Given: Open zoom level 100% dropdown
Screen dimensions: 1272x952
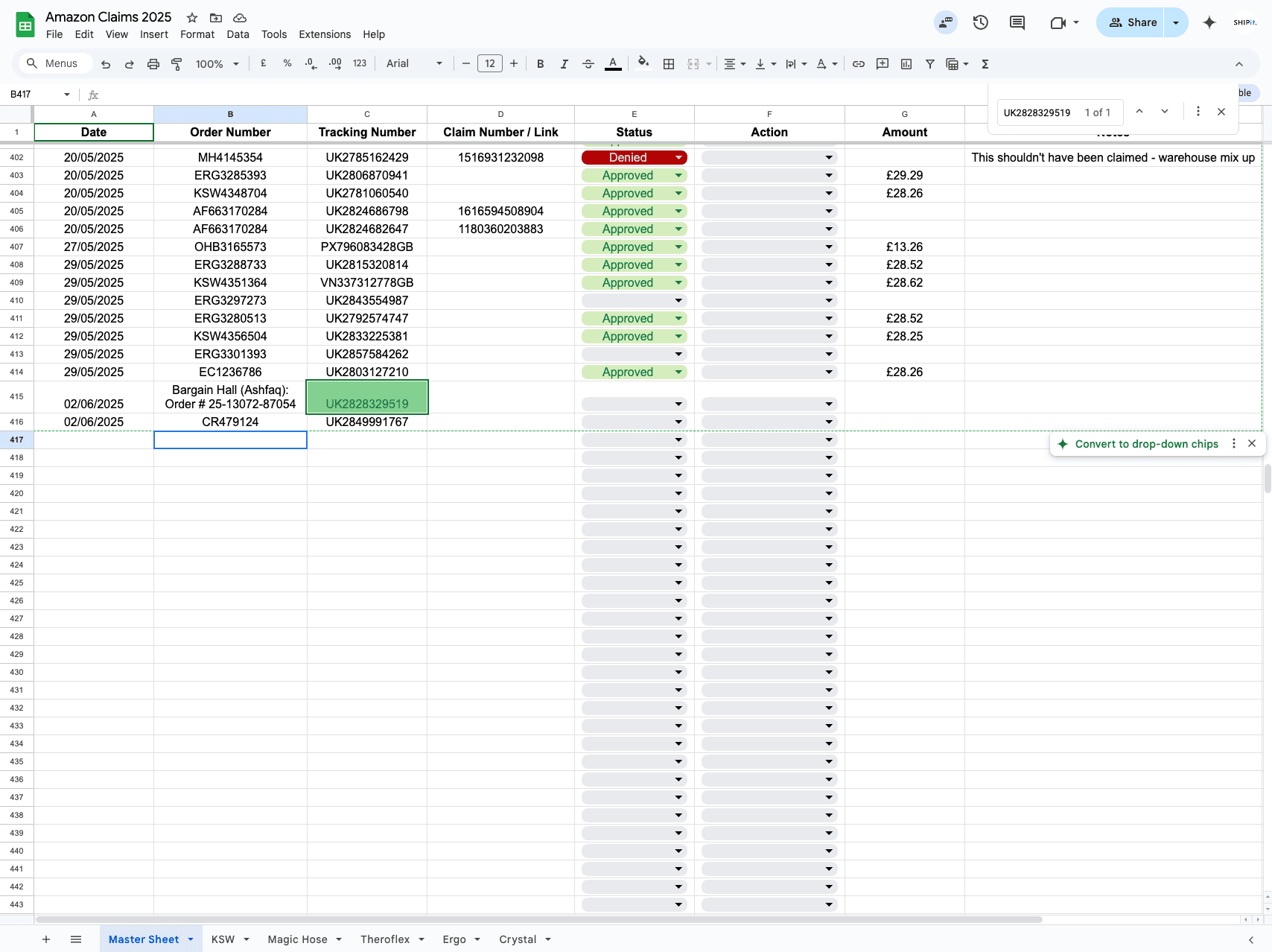Looking at the screenshot, I should click(217, 64).
